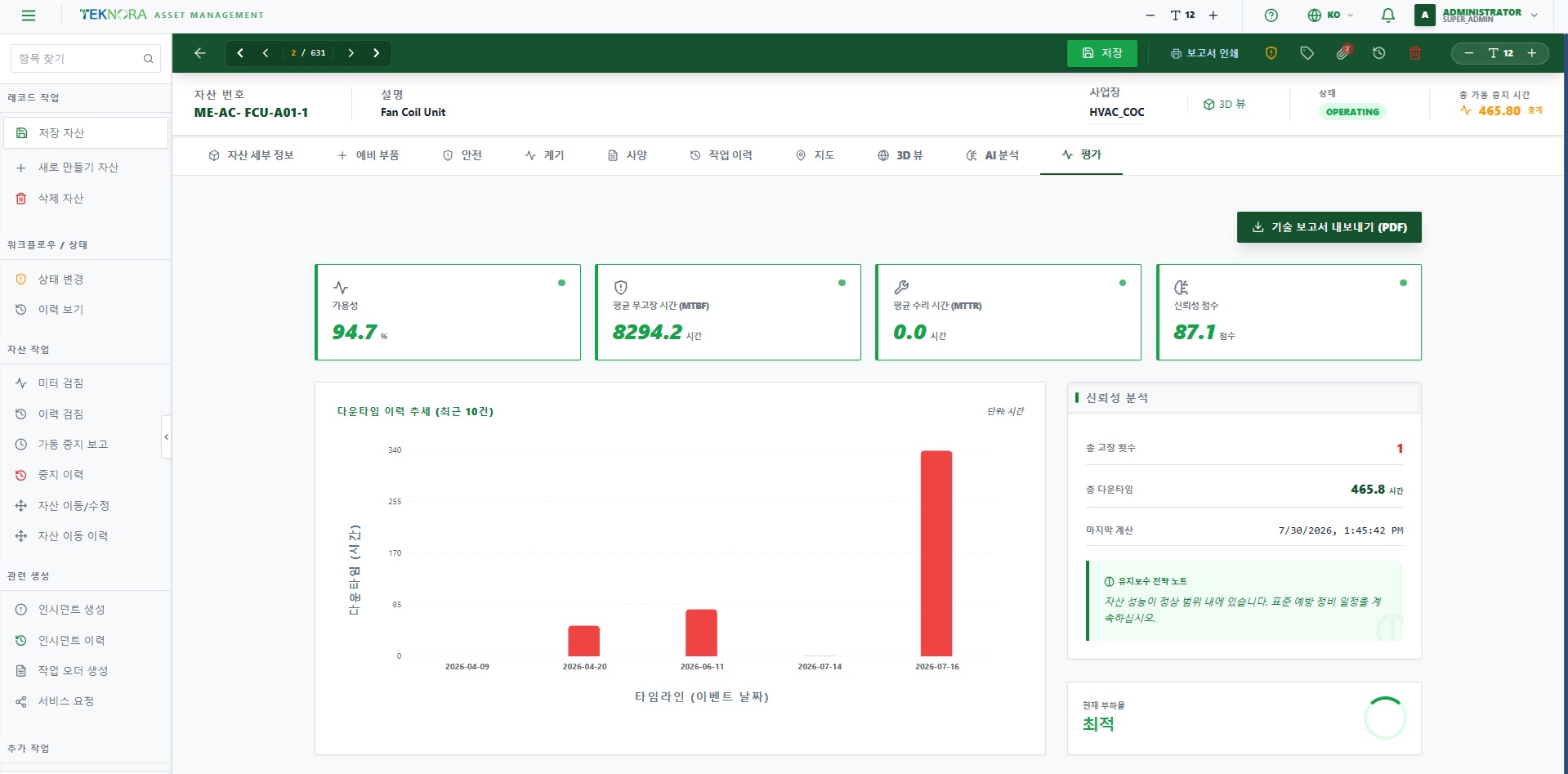This screenshot has height=774, width=1568.
Task: Go to the 계기 tab
Action: 545,155
